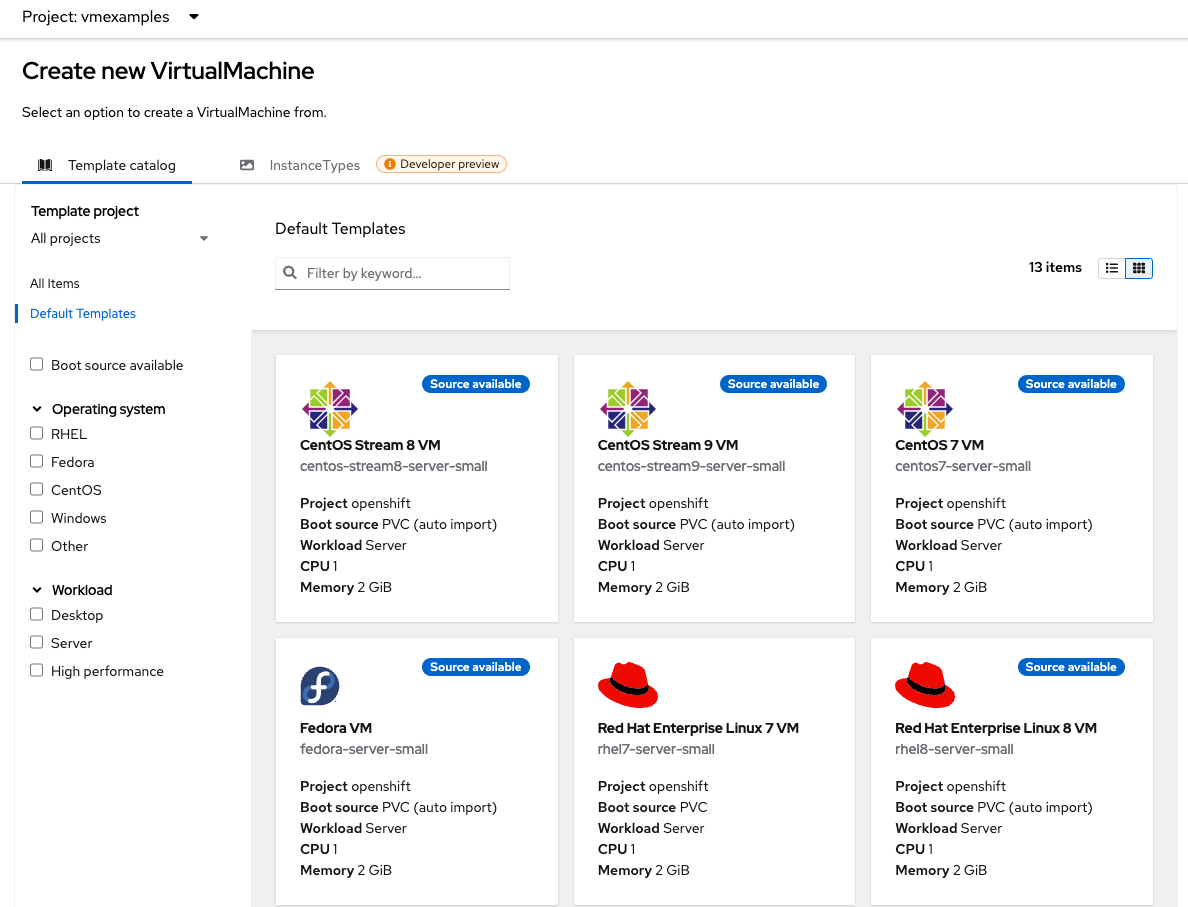Check the Windows operating system filter
Viewport: 1188px width, 907px height.
point(37,517)
